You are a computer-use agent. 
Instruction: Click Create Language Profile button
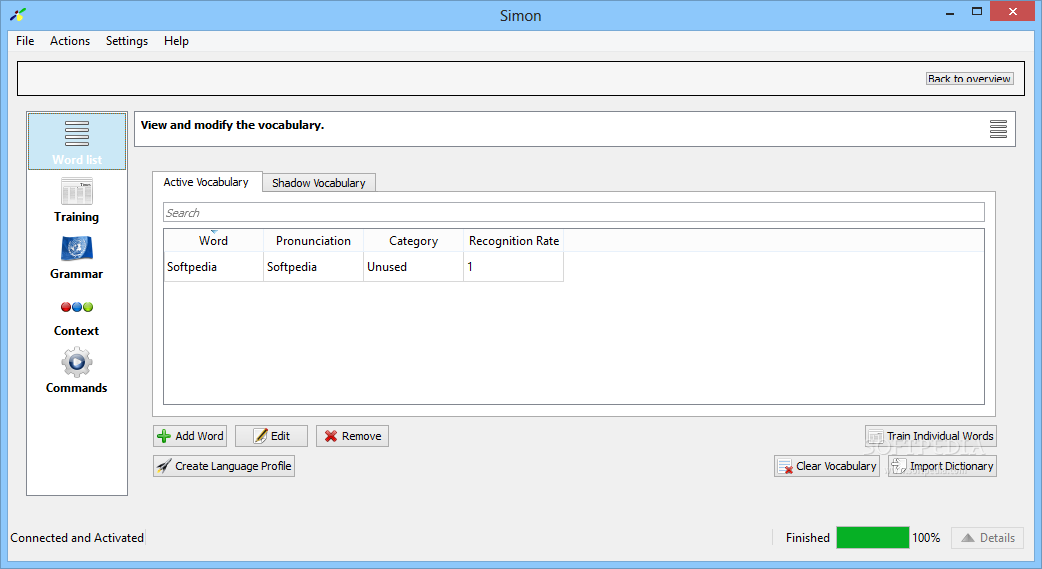pos(224,466)
